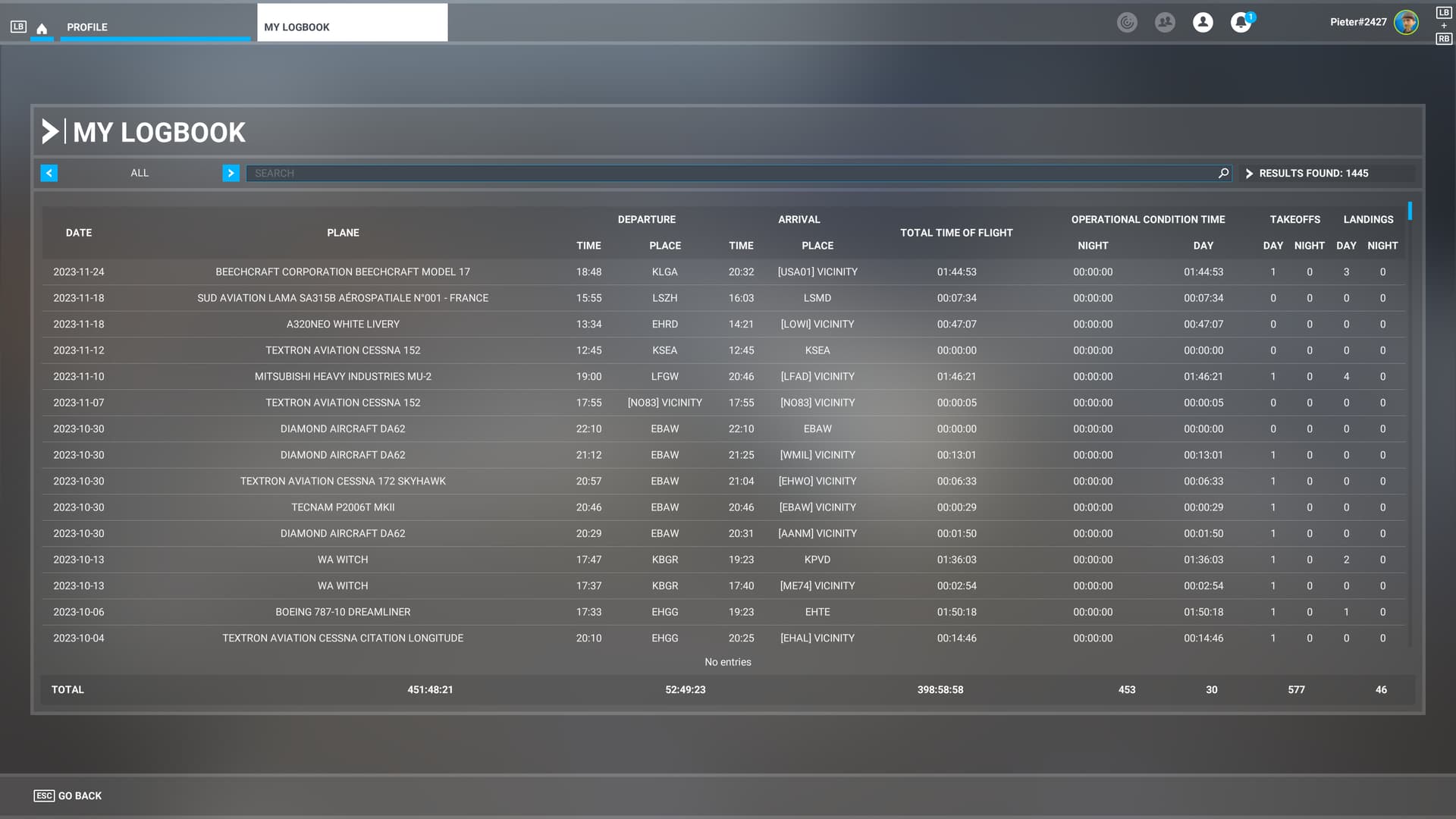Select the MY LOGBOOK tab
The image size is (1456, 819).
[296, 27]
